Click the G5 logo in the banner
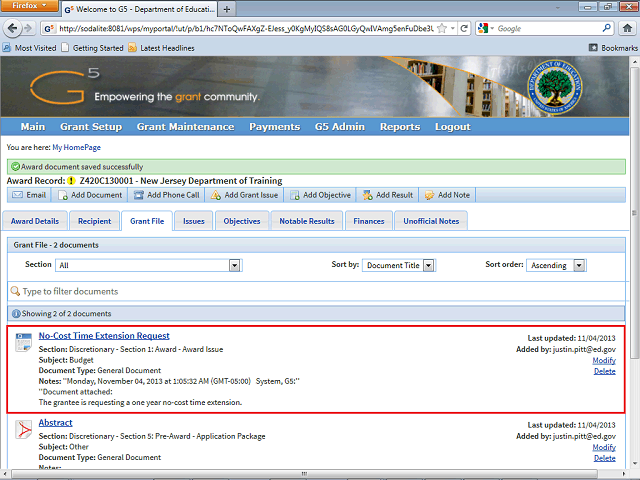Image resolution: width=640 pixels, height=480 pixels. point(64,86)
